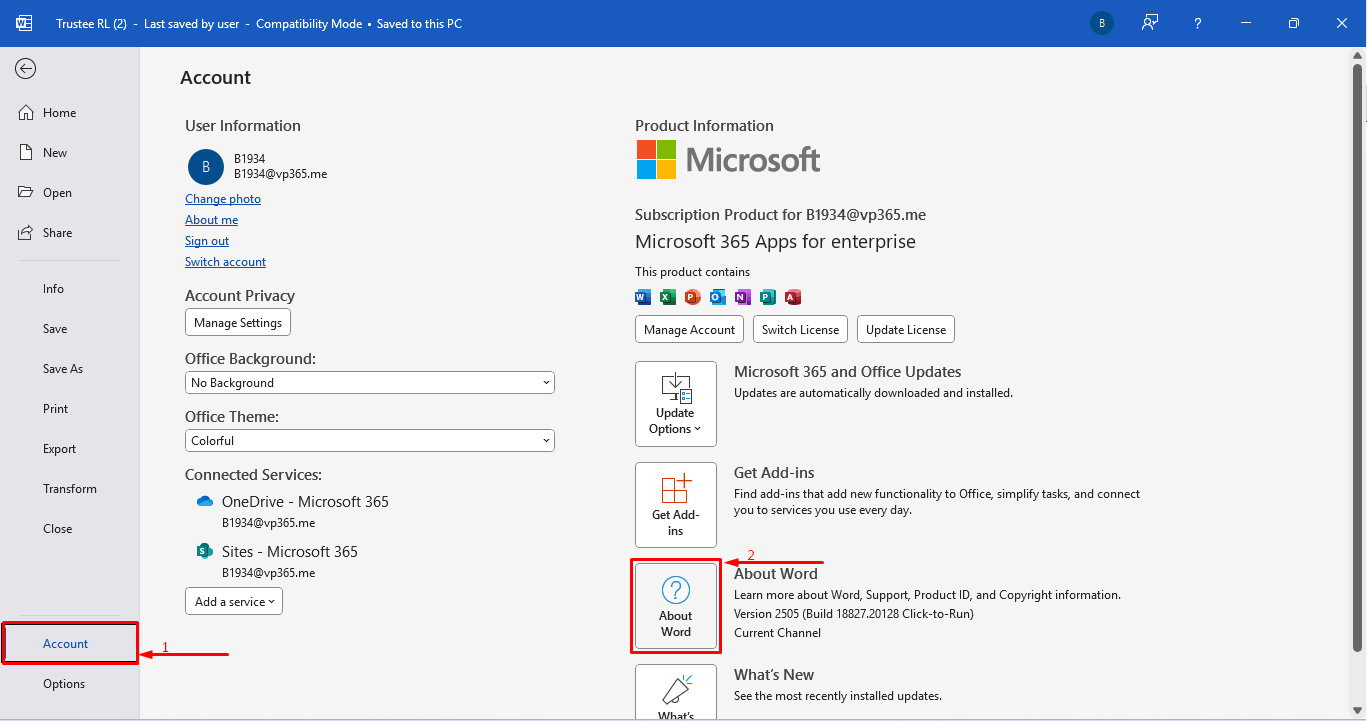Image resolution: width=1367 pixels, height=721 pixels.
Task: Click the Change photo link
Action: 223,199
